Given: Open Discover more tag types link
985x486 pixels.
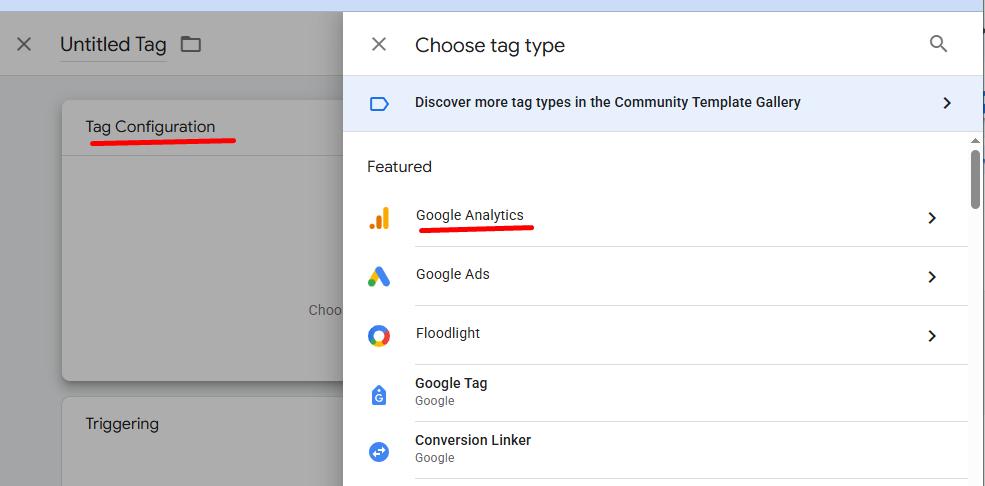Looking at the screenshot, I should (x=607, y=102).
